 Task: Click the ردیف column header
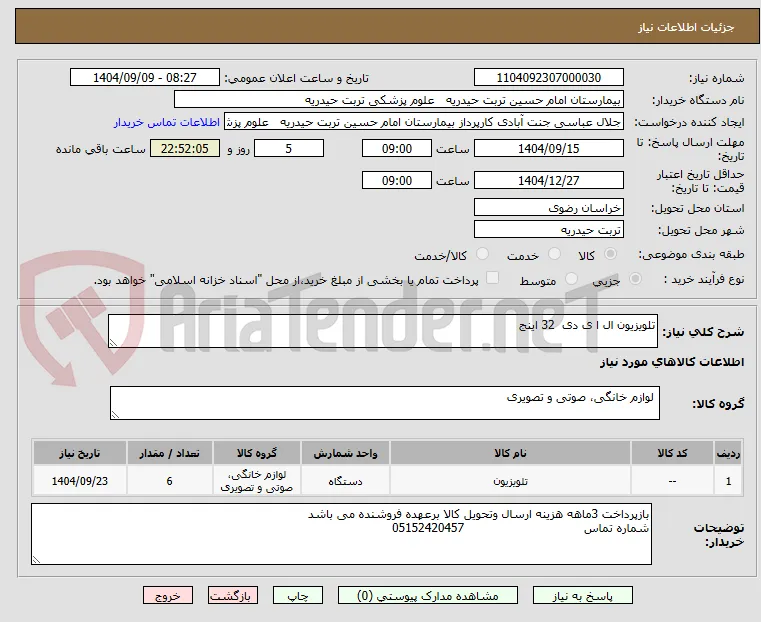[728, 453]
